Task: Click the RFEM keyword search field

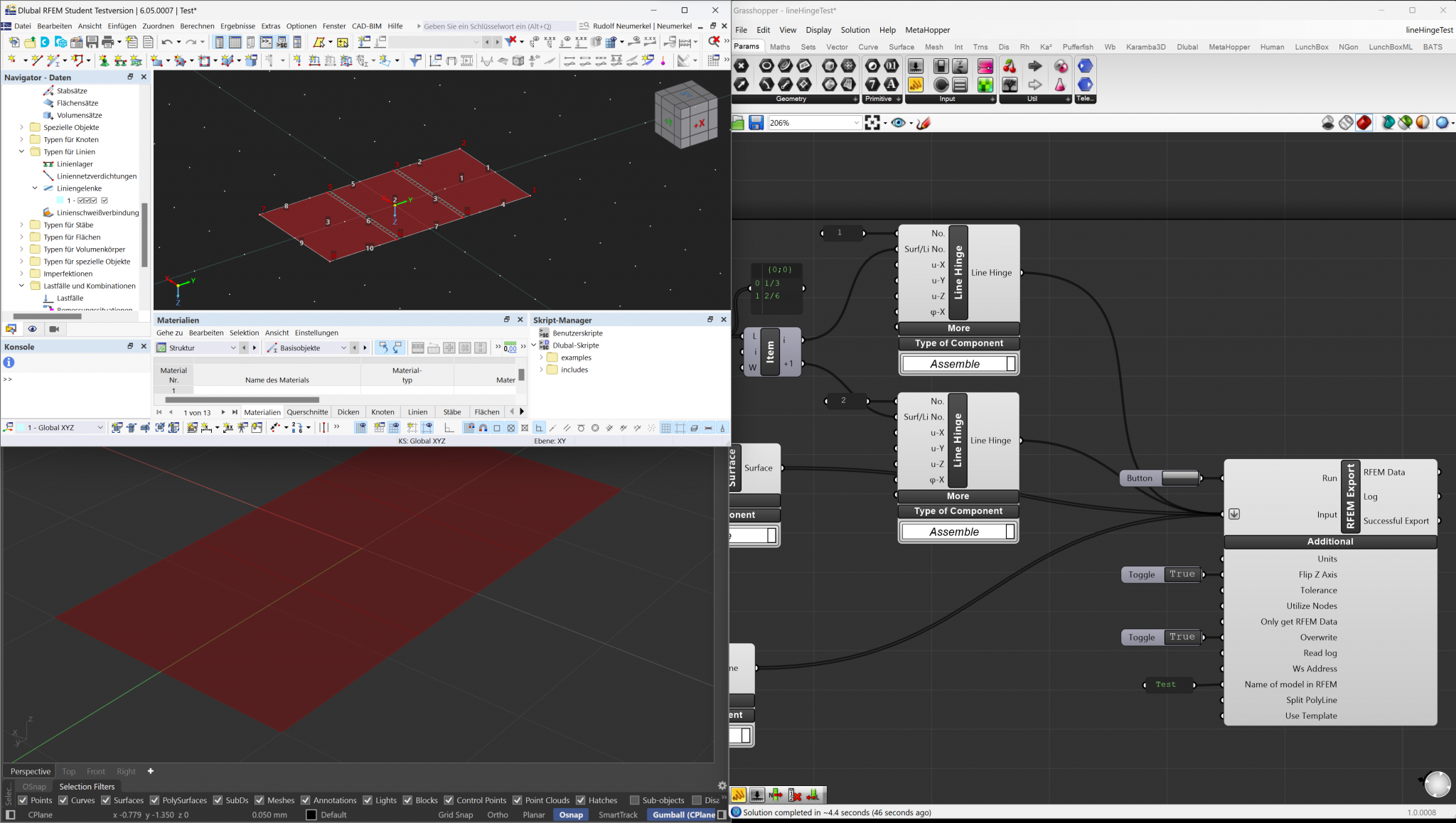Action: pos(498,26)
